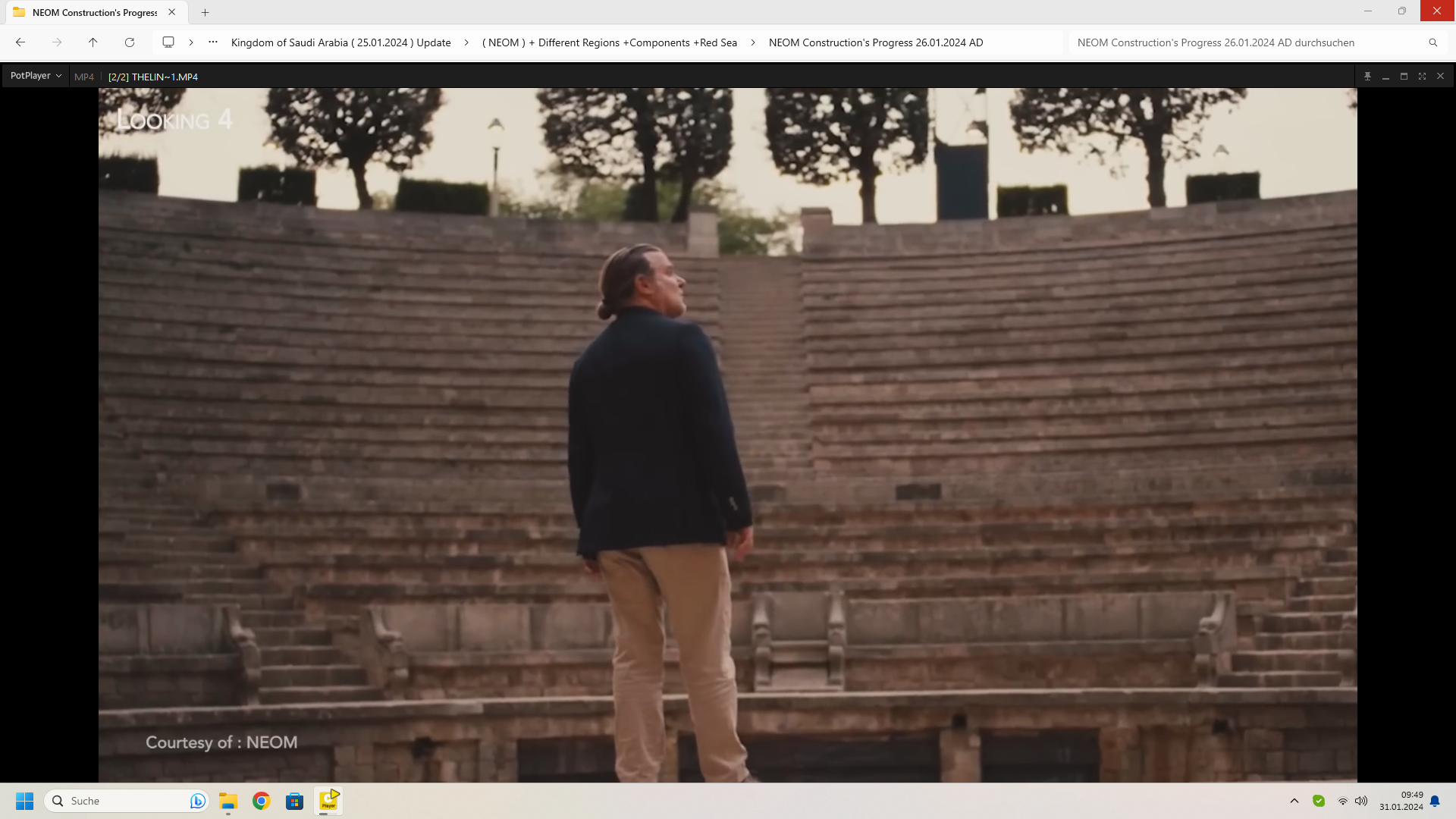Open Bing chat icon in taskbar search
1456x819 pixels.
click(197, 801)
